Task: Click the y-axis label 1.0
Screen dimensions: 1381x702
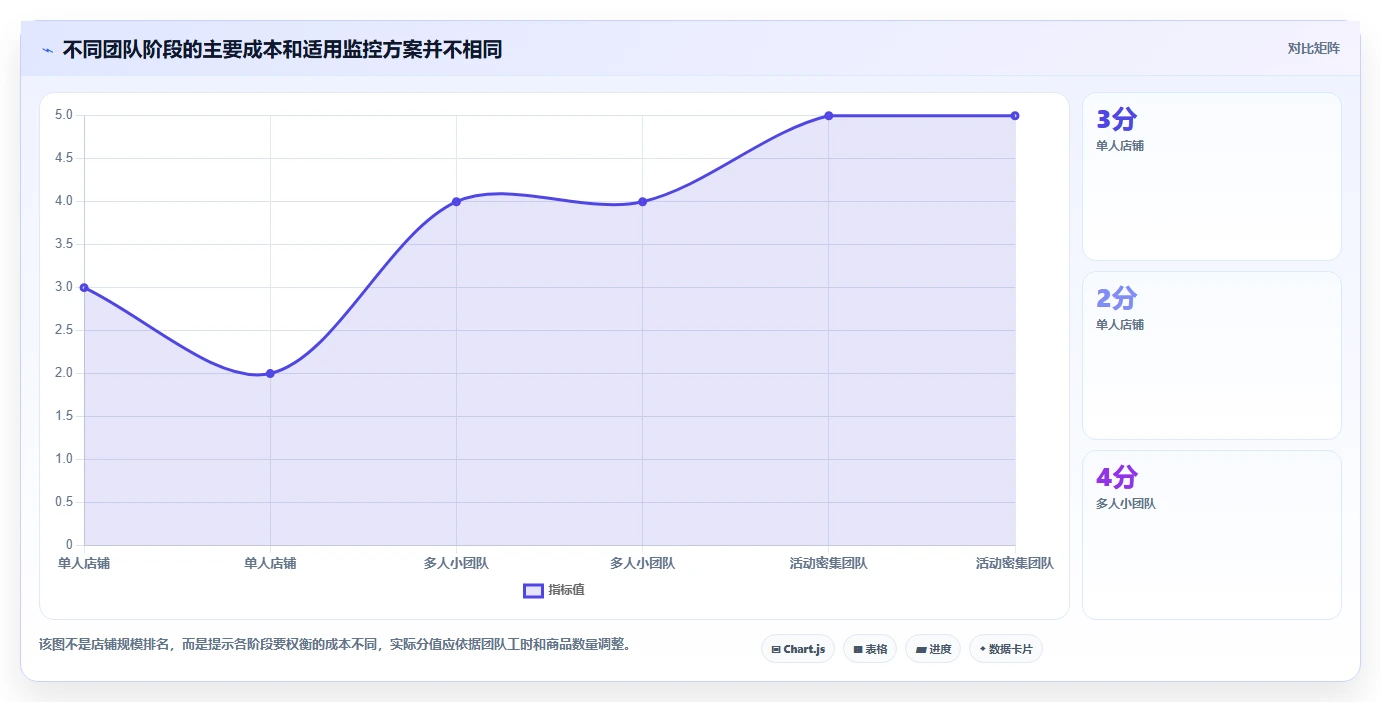Action: coord(64,459)
